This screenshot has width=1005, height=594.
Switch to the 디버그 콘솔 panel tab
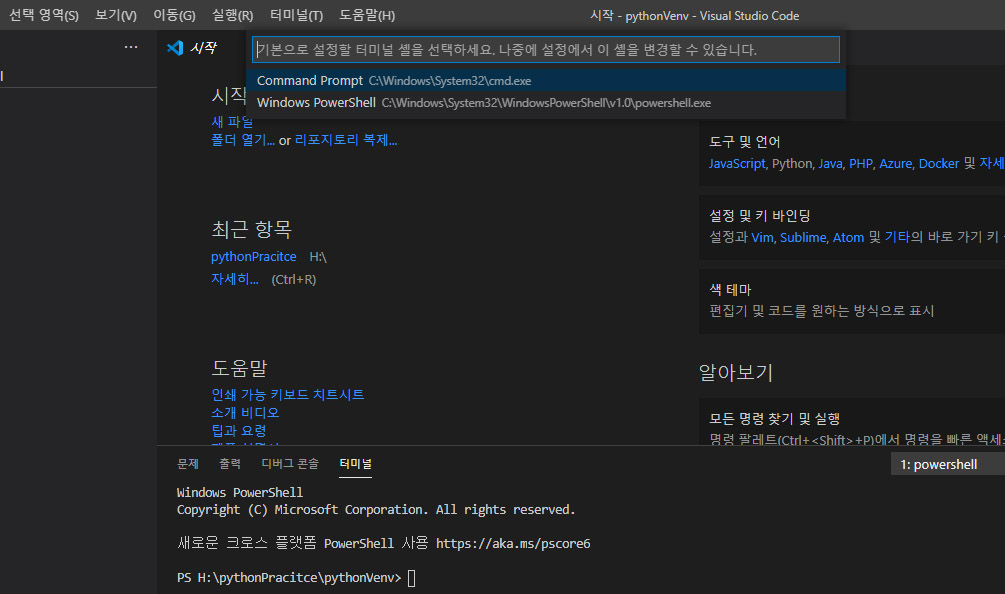(x=290, y=463)
